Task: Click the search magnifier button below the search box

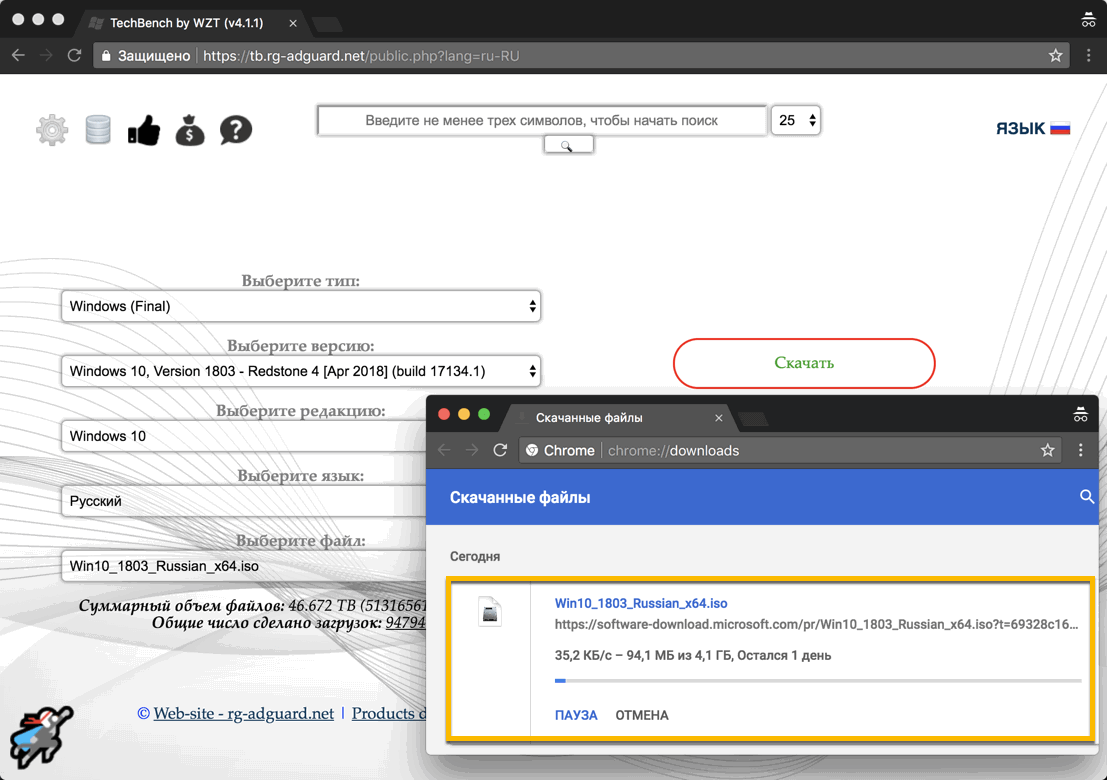Action: tap(568, 143)
